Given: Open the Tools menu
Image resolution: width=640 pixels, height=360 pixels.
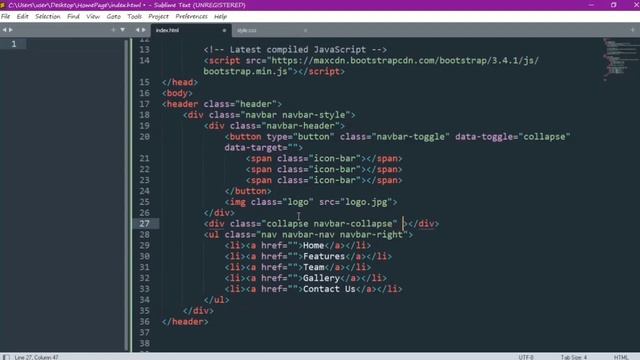Looking at the screenshot, I should tap(134, 16).
